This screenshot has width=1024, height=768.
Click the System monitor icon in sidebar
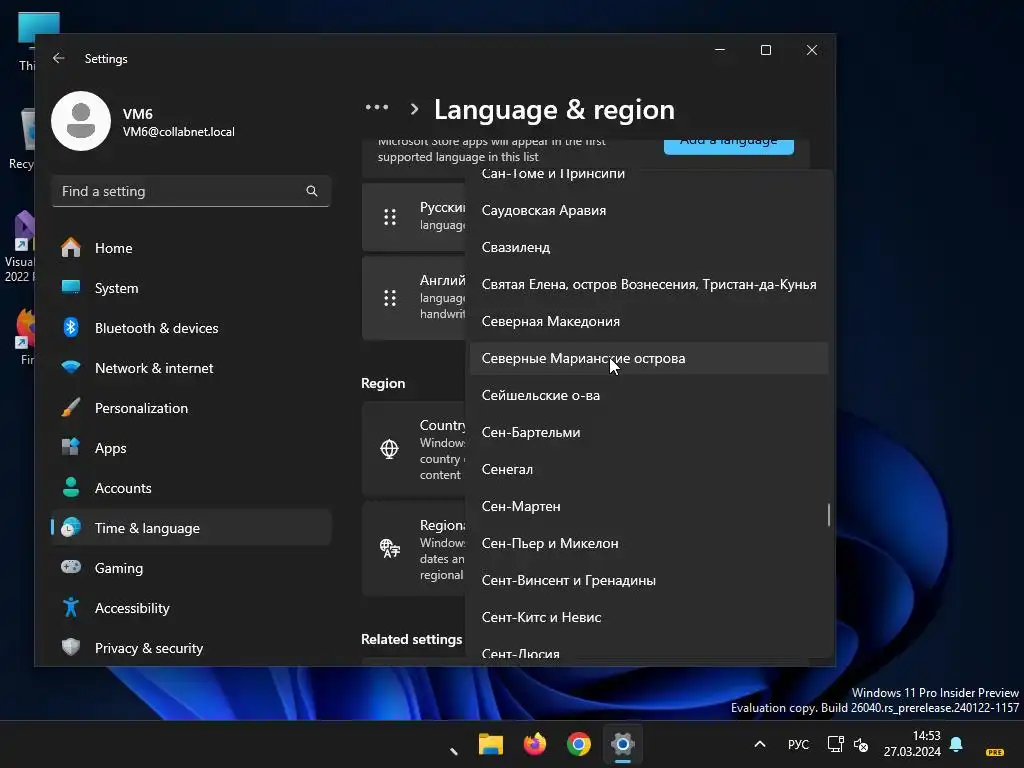click(71, 287)
